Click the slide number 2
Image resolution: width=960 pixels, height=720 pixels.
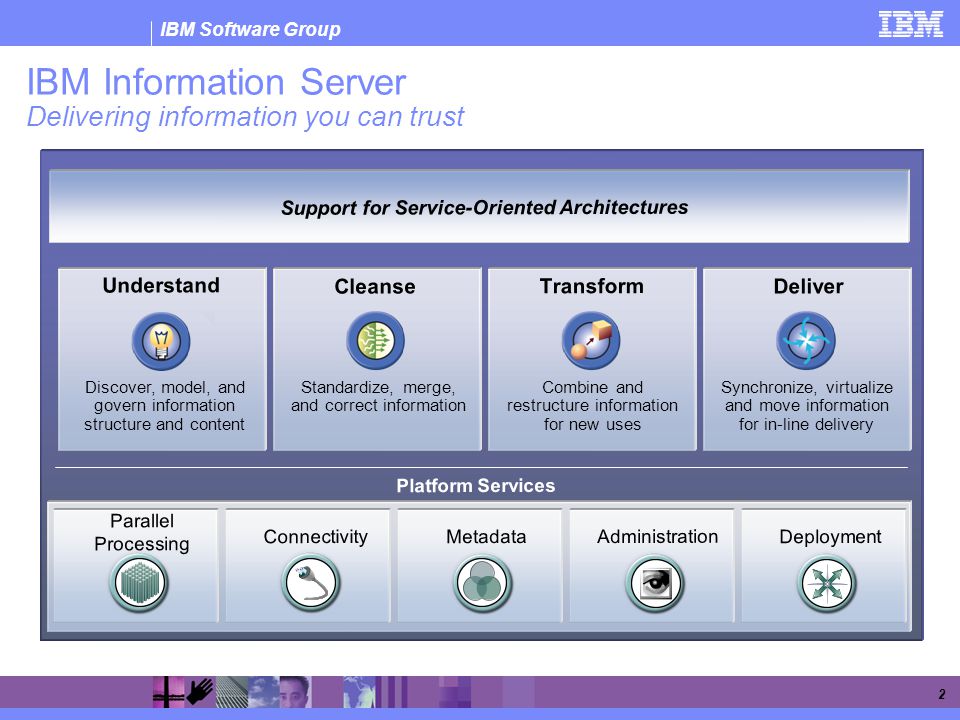942,694
